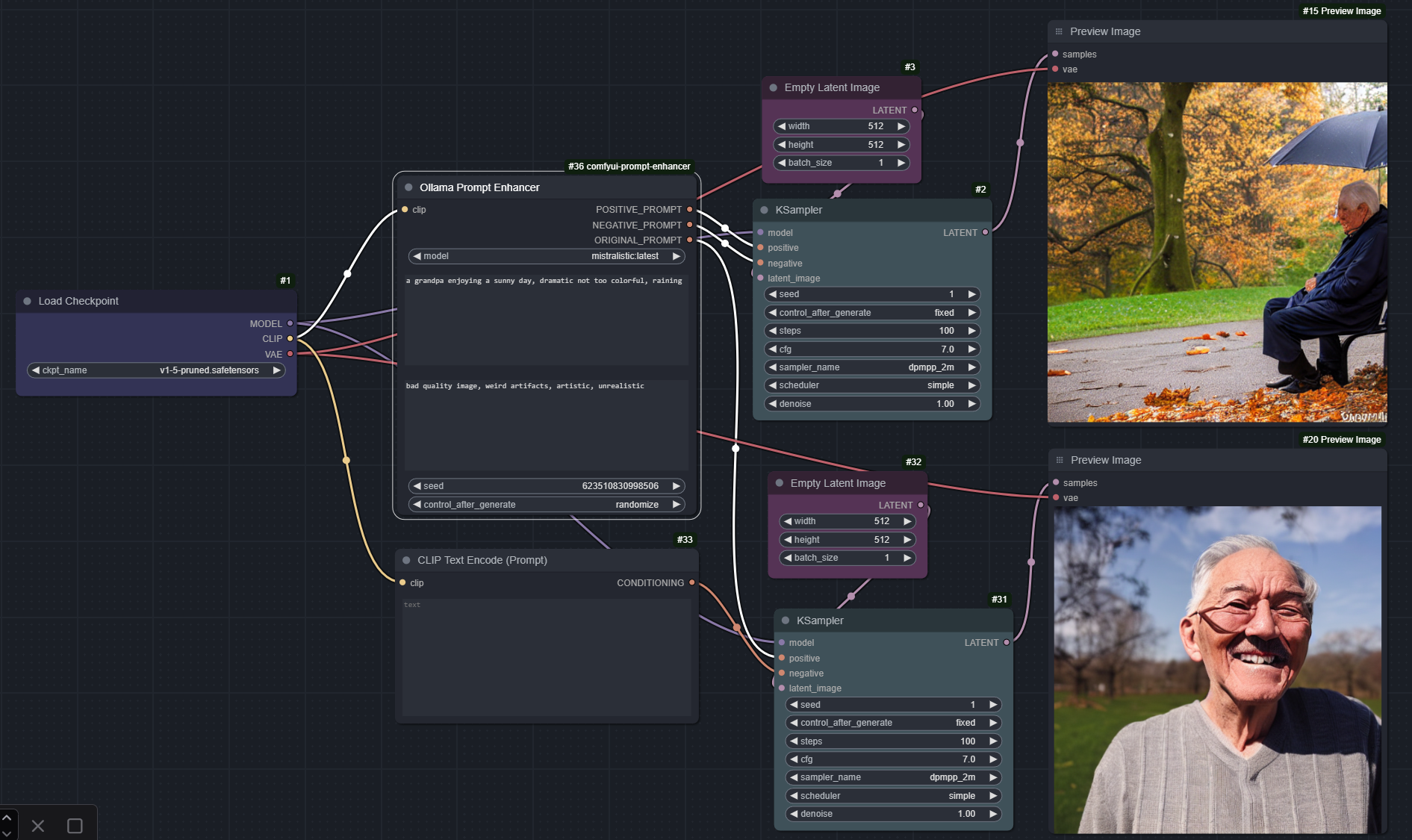
Task: Decrease width with left arrow in Empty Latent Image #3
Action: 781,126
